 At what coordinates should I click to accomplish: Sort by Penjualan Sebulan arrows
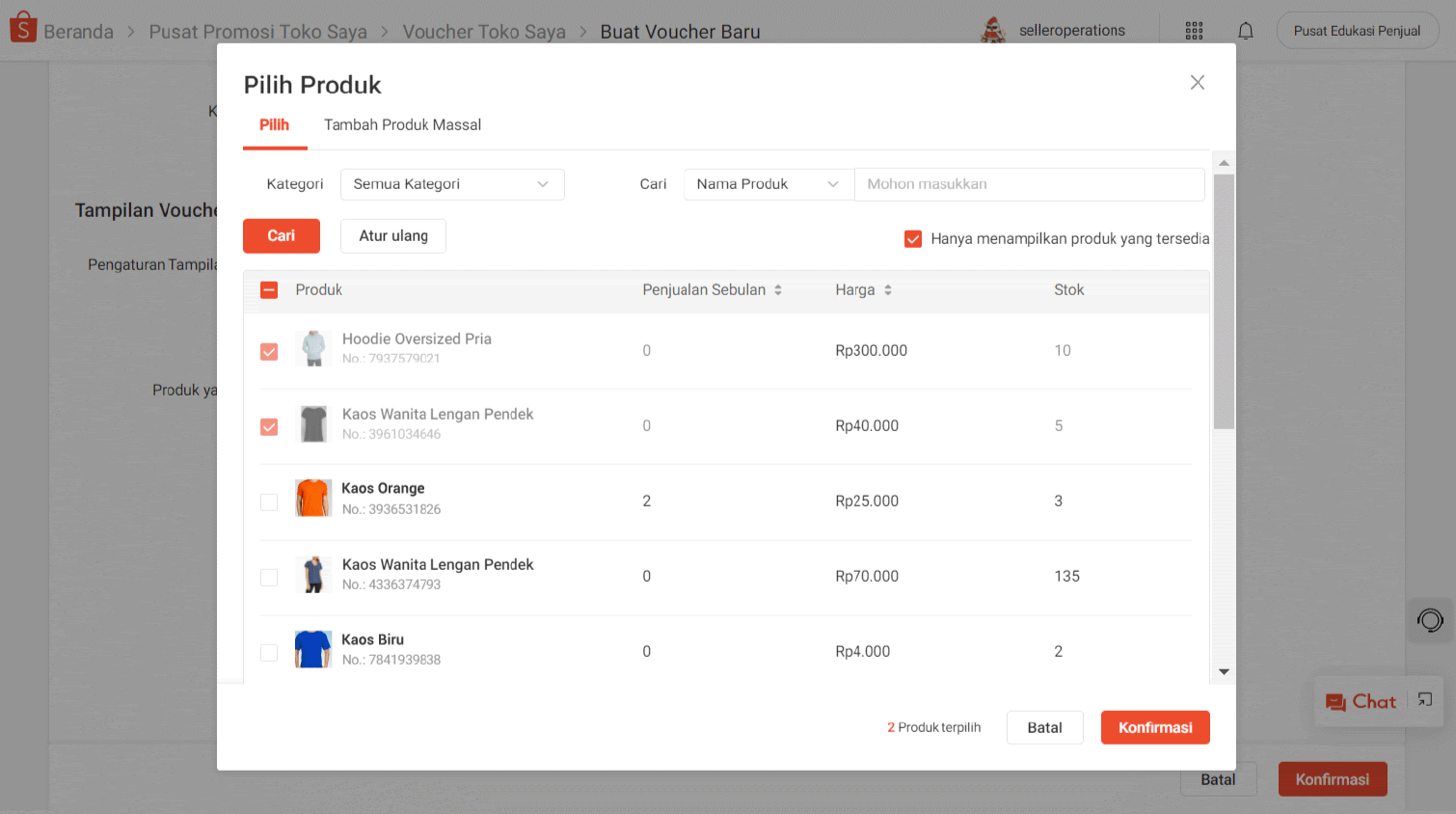[778, 290]
